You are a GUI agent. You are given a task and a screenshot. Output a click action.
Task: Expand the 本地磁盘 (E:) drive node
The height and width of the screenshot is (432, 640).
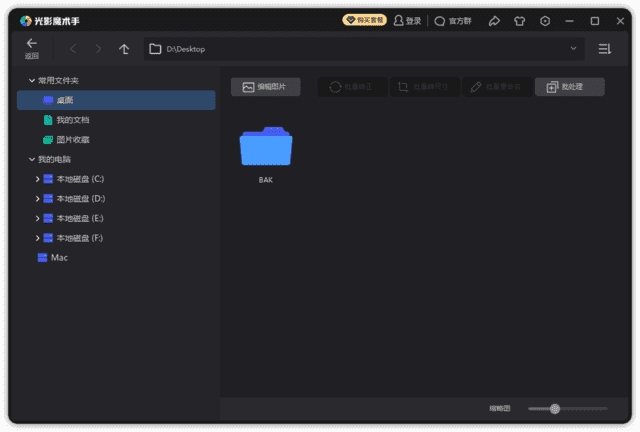(x=38, y=218)
